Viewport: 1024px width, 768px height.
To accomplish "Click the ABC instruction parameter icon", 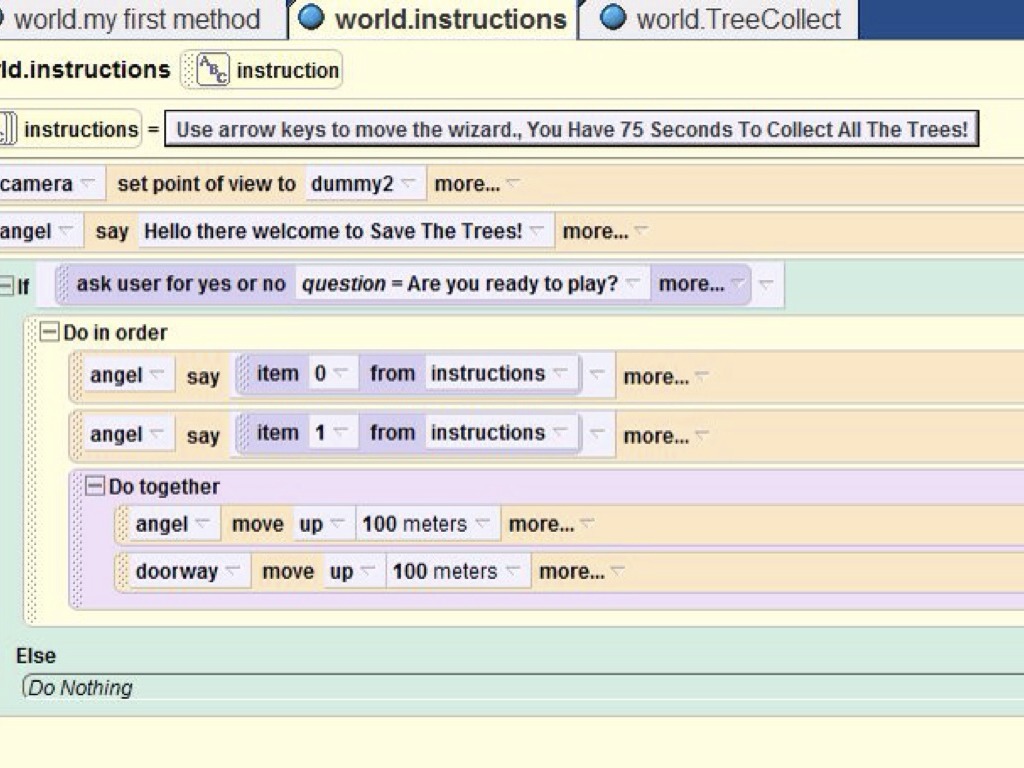I will (x=213, y=70).
